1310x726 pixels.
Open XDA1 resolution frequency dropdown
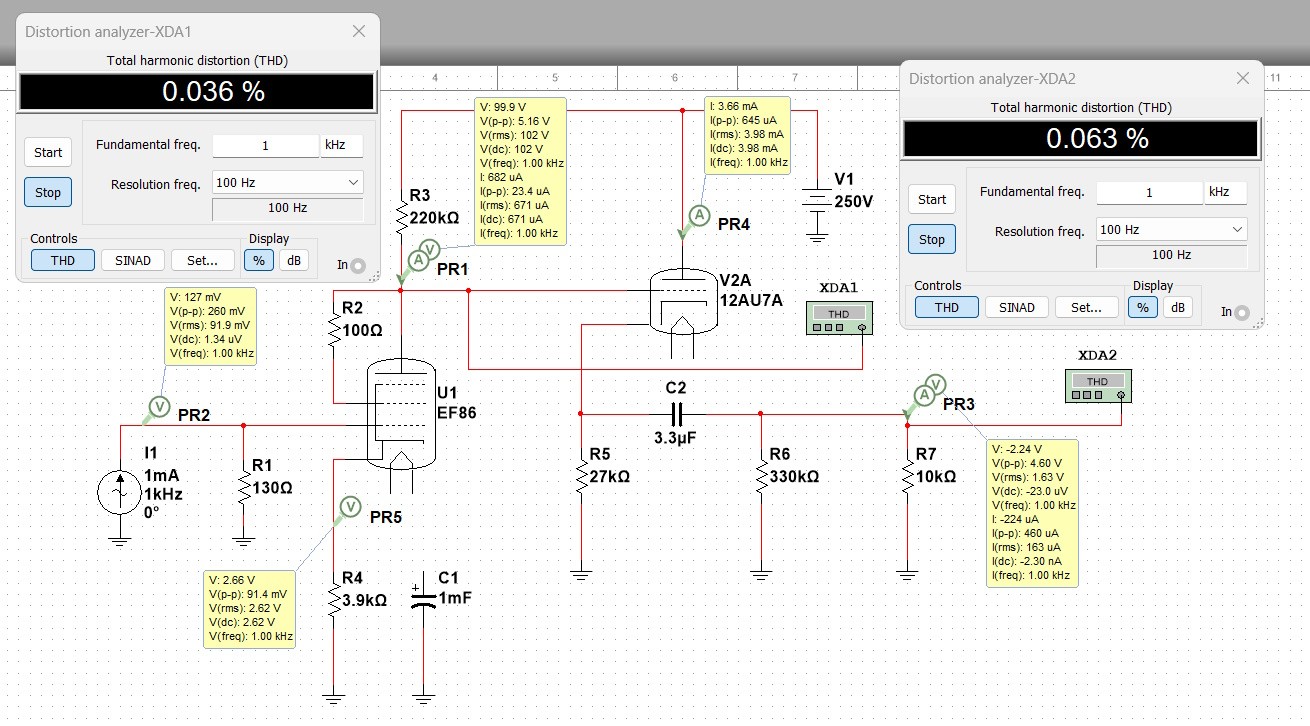coord(288,182)
